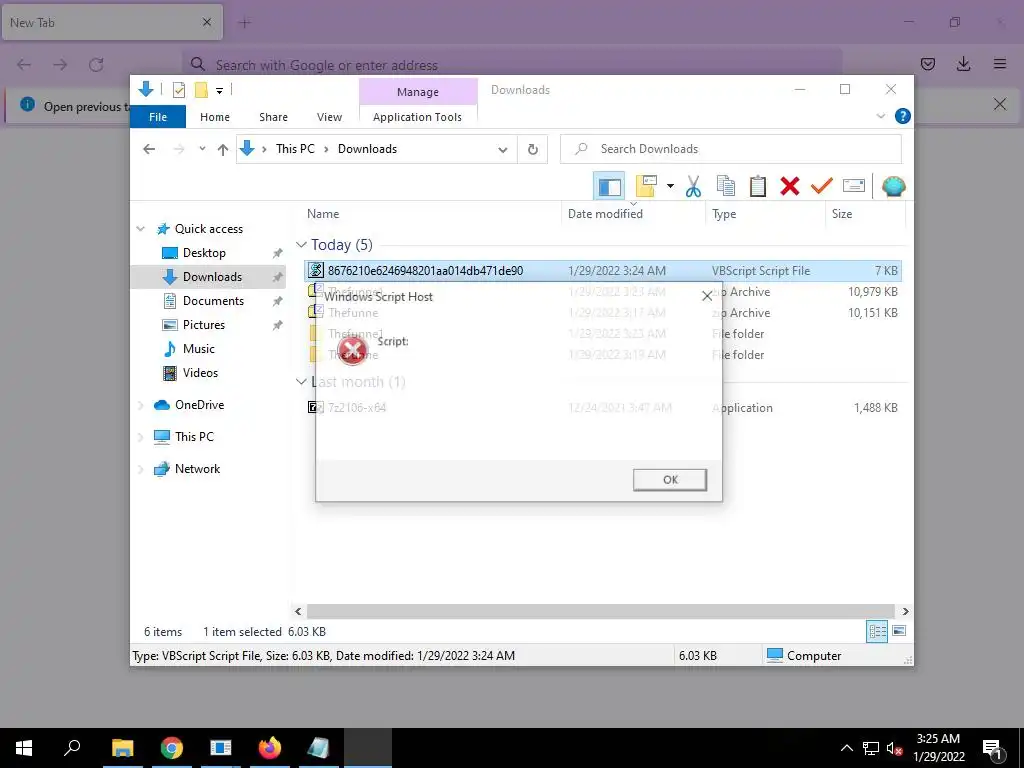Go up one folder level
Viewport: 1024px width, 768px height.
point(223,150)
